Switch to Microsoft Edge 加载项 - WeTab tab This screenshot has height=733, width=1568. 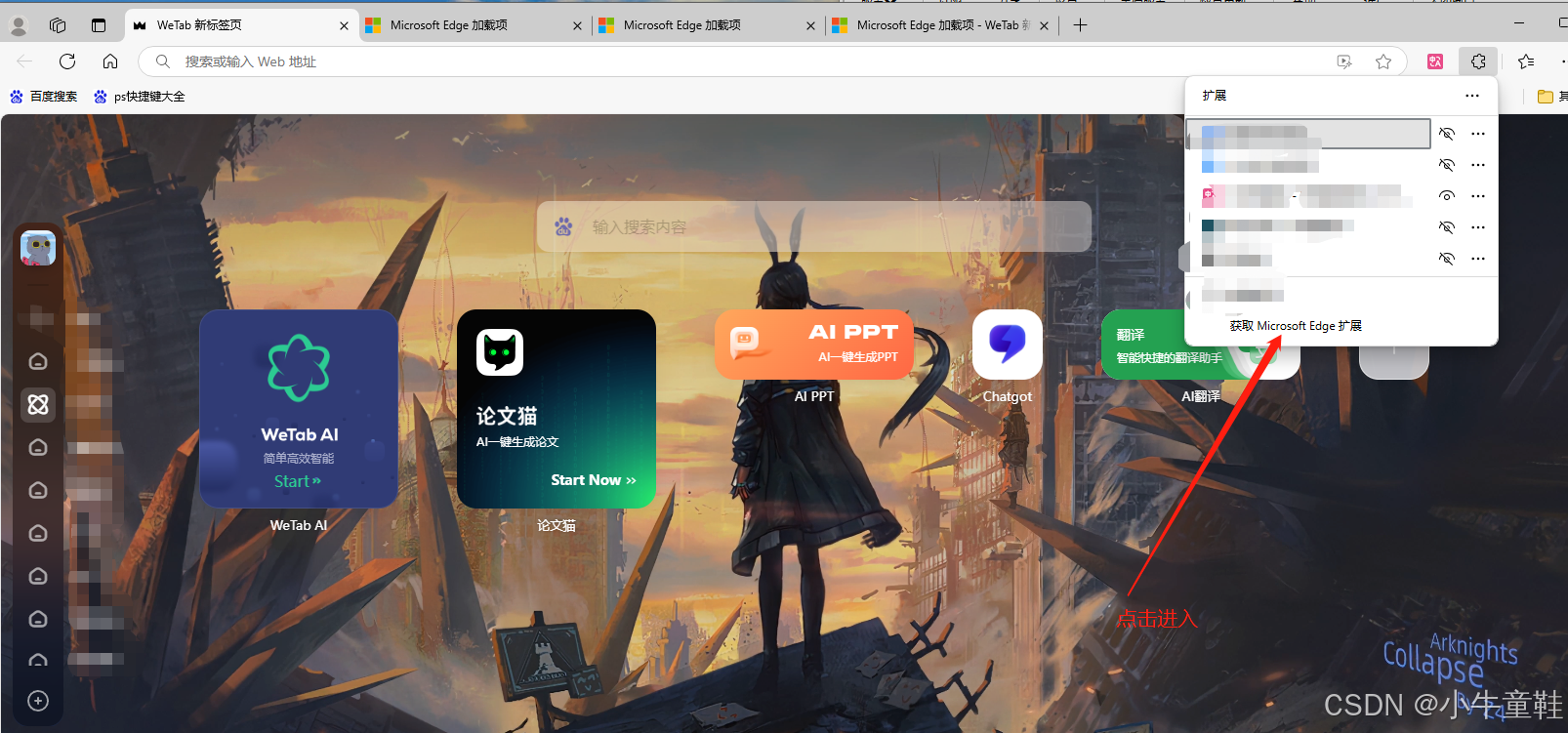942,25
